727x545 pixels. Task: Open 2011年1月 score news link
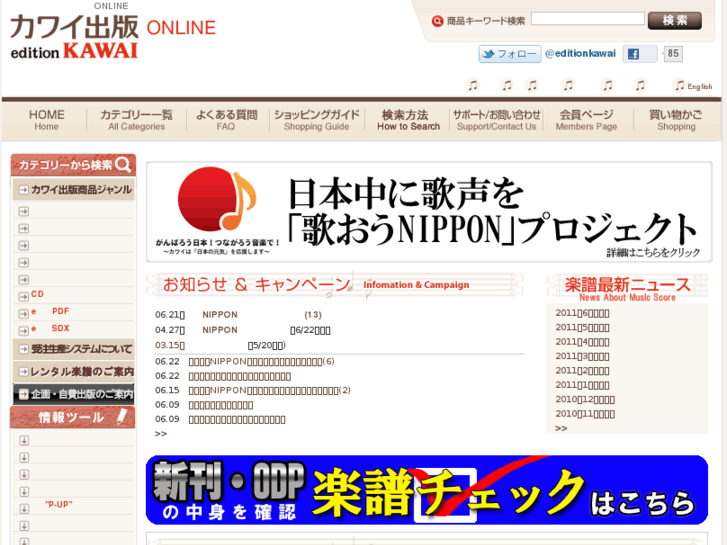coord(582,385)
